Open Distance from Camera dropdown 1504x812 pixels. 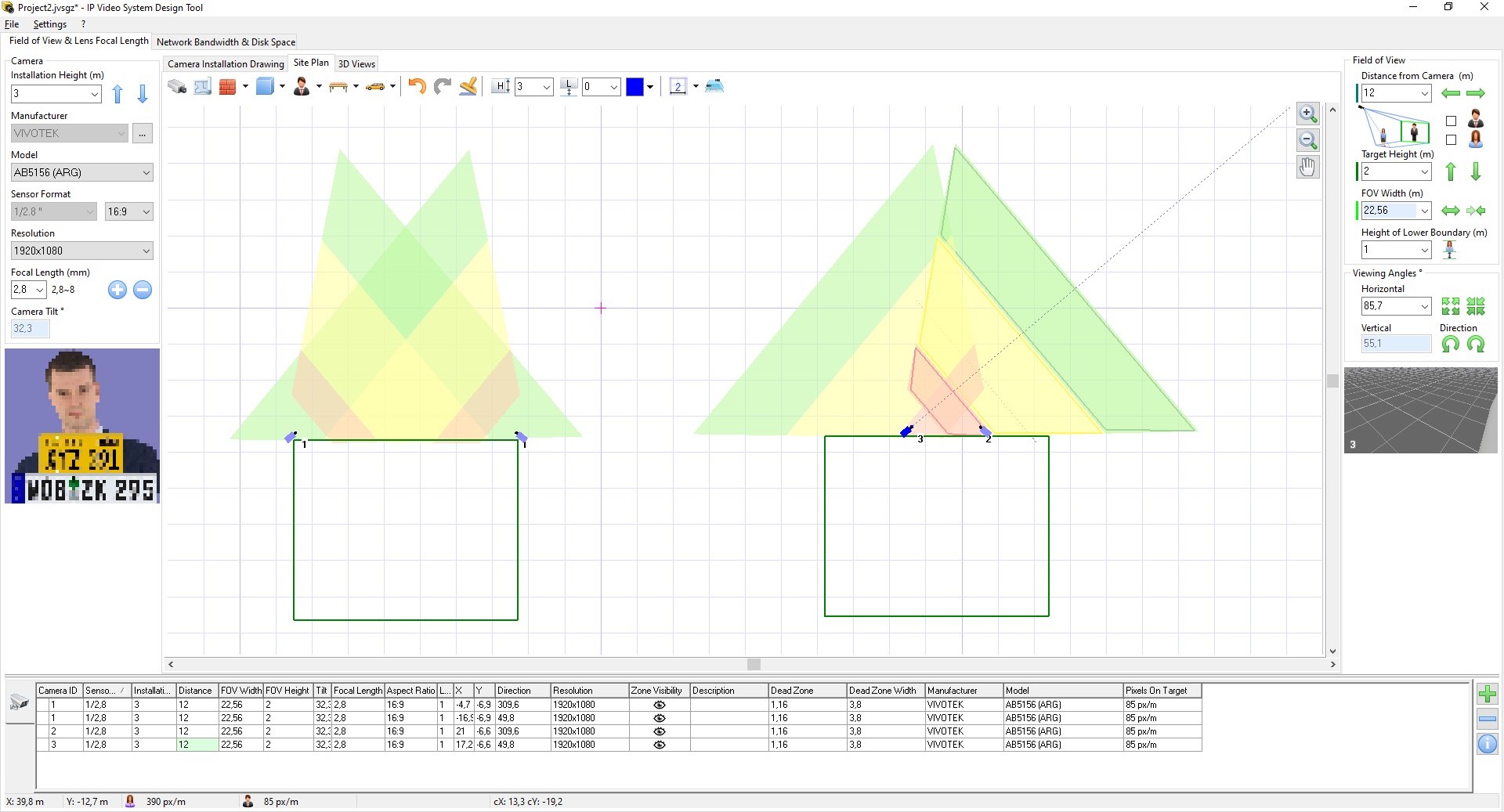click(1424, 93)
